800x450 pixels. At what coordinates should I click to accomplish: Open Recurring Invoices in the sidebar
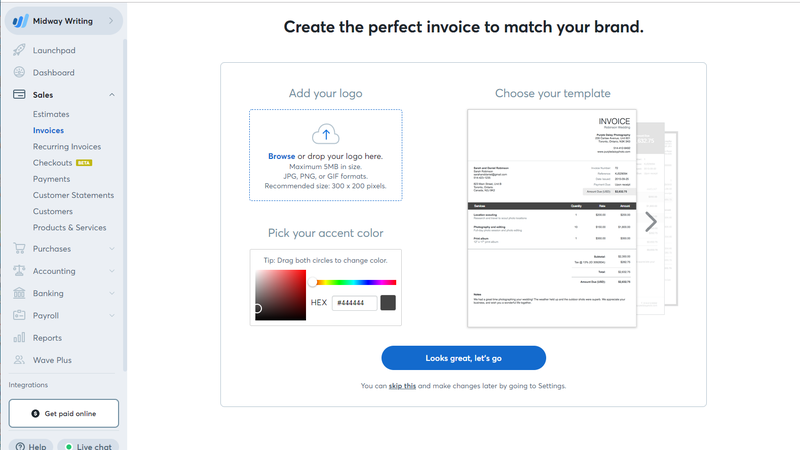[67, 146]
